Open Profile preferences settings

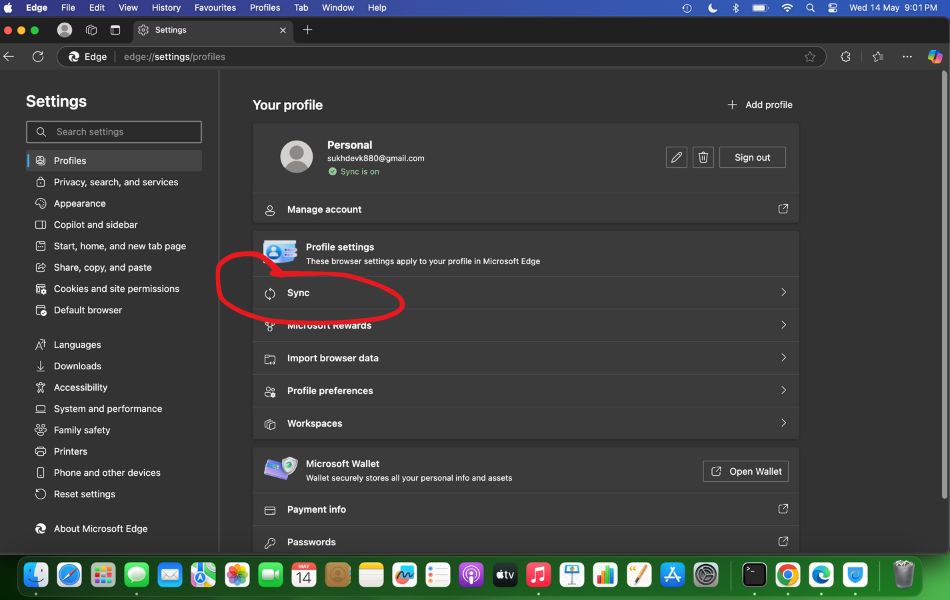pos(525,391)
